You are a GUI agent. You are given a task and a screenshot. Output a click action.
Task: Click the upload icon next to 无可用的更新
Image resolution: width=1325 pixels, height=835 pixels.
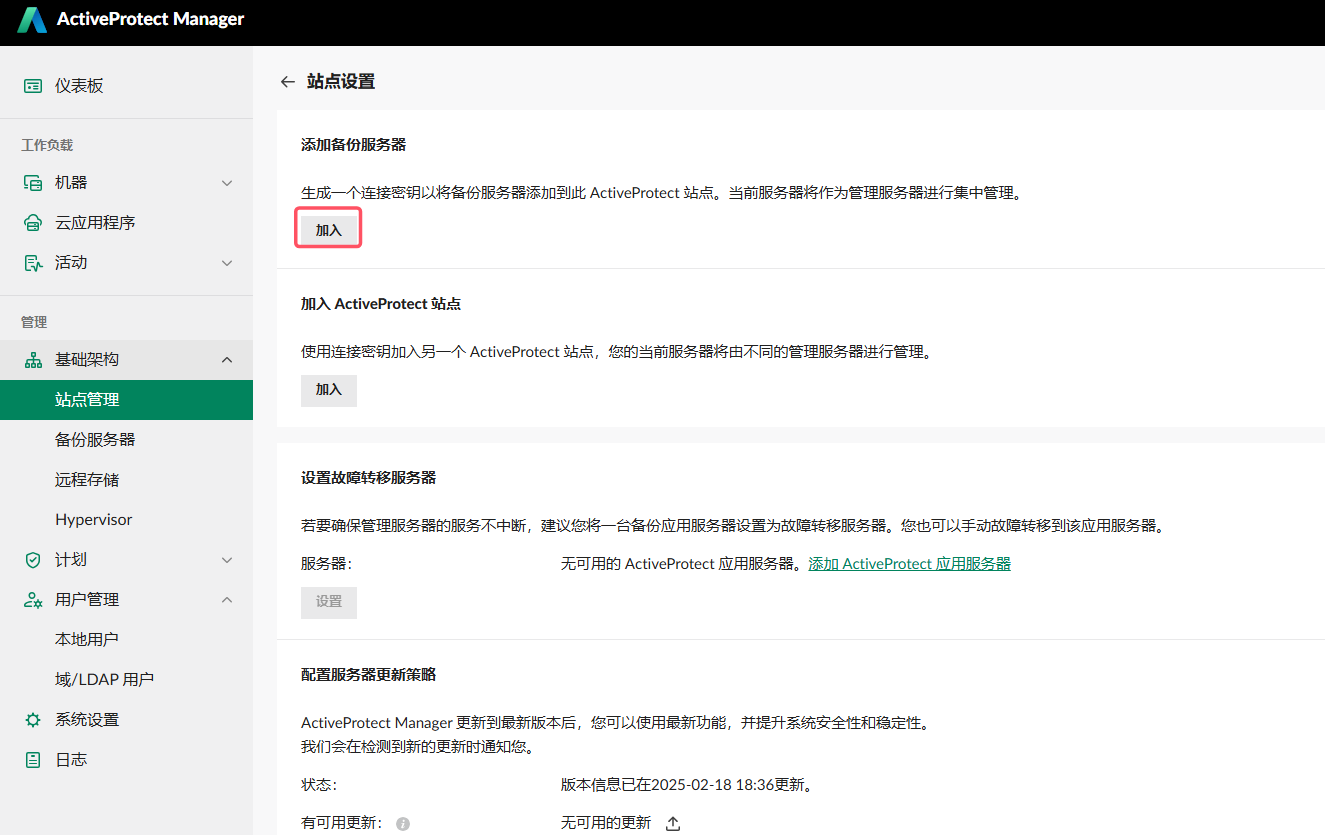[x=673, y=823]
